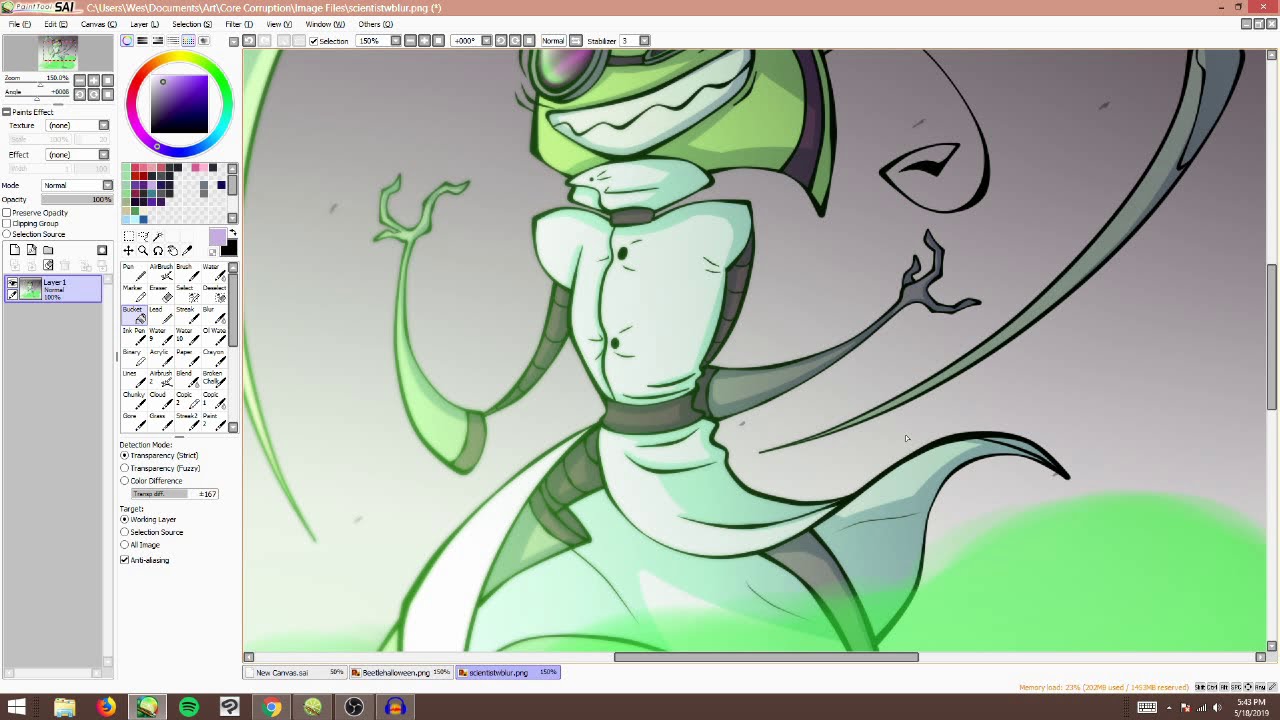Toggle the Anti-aliasing checkbox
The width and height of the screenshot is (1280, 720).
(x=125, y=560)
